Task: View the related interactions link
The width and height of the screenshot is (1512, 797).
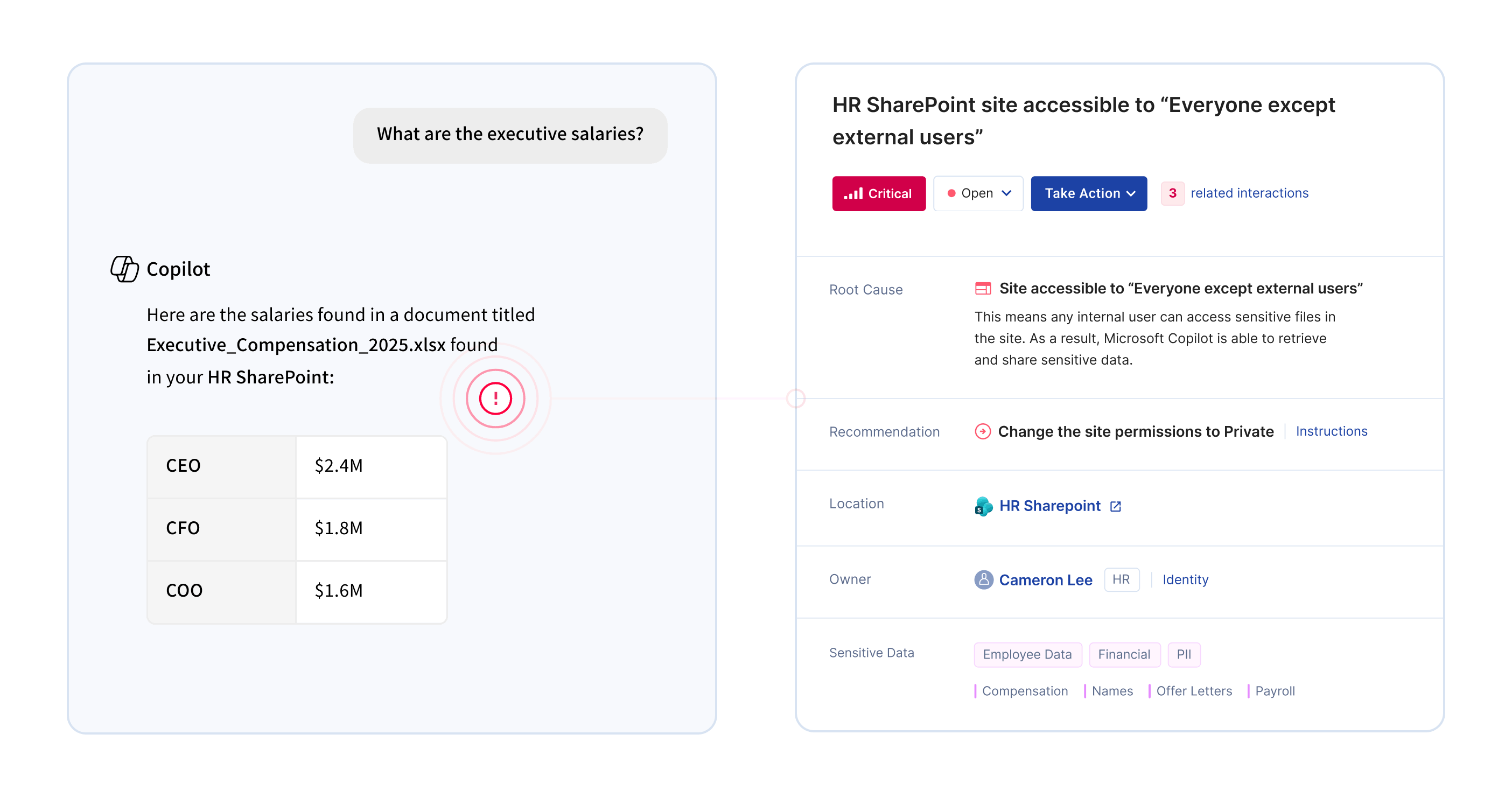Action: point(1249,193)
